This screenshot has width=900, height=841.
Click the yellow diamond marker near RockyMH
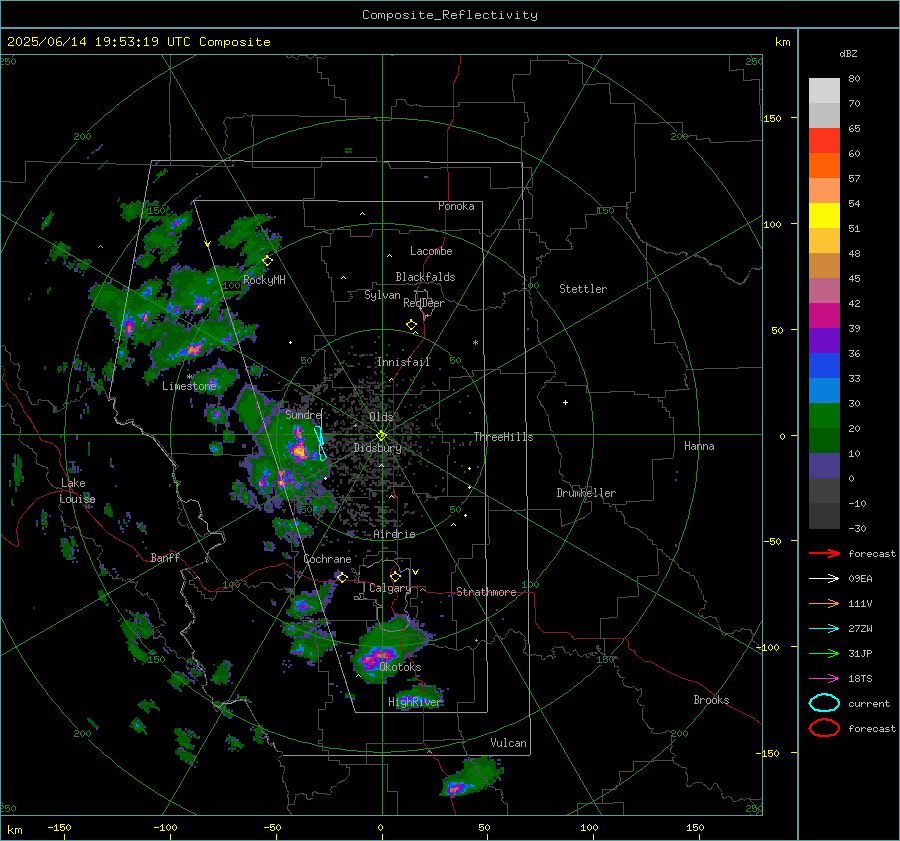[x=267, y=261]
